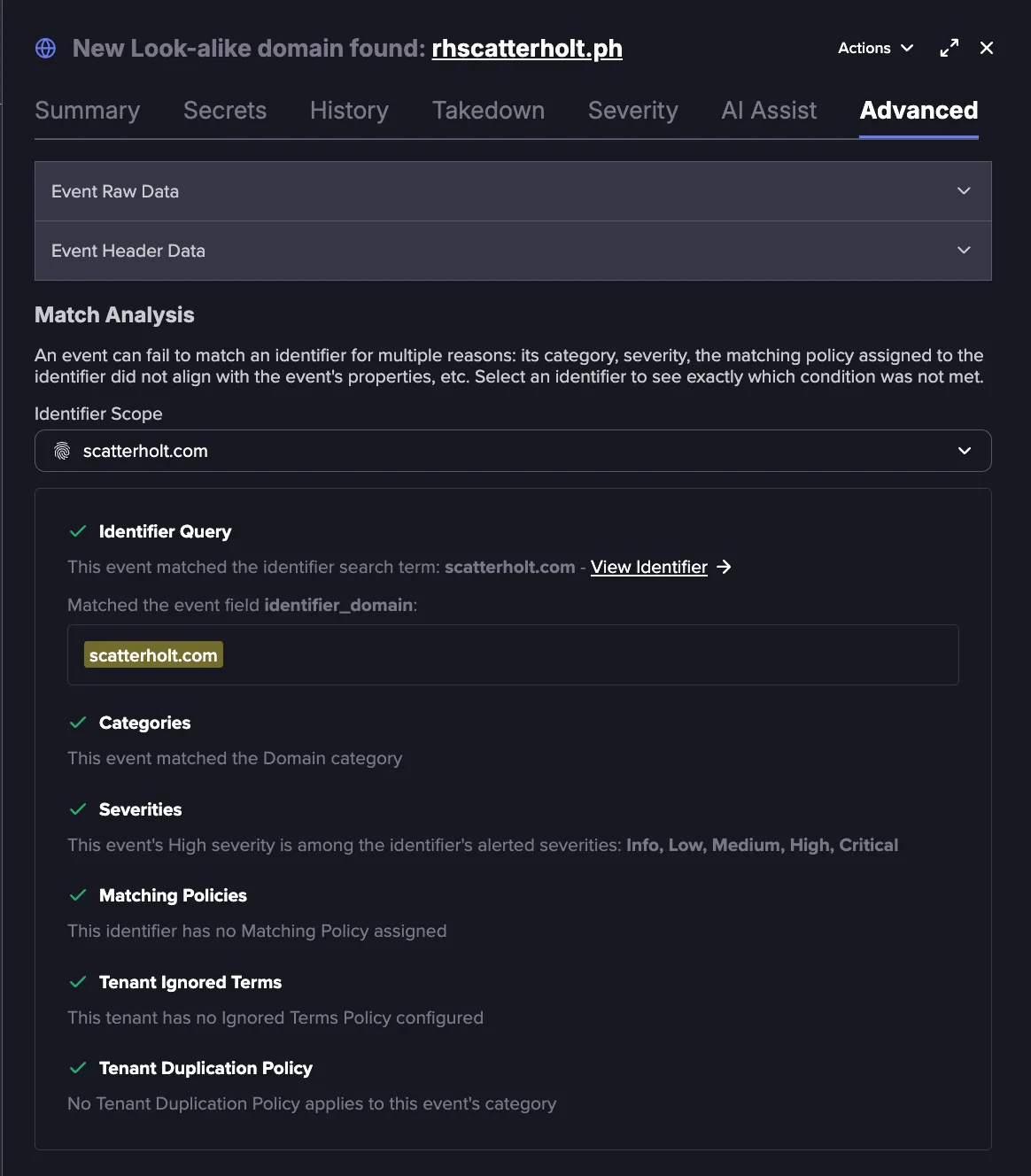Click the checkmark next to Tenant Ignored Terms

pos(78,982)
